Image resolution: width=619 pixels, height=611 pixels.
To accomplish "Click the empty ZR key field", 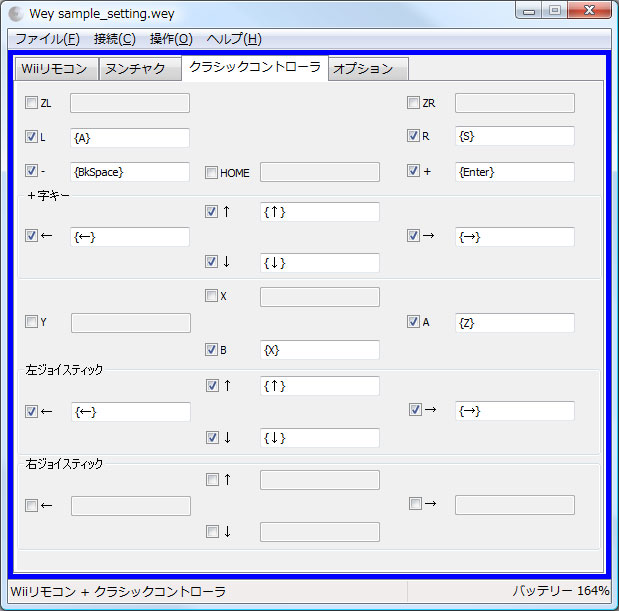I will (515, 103).
